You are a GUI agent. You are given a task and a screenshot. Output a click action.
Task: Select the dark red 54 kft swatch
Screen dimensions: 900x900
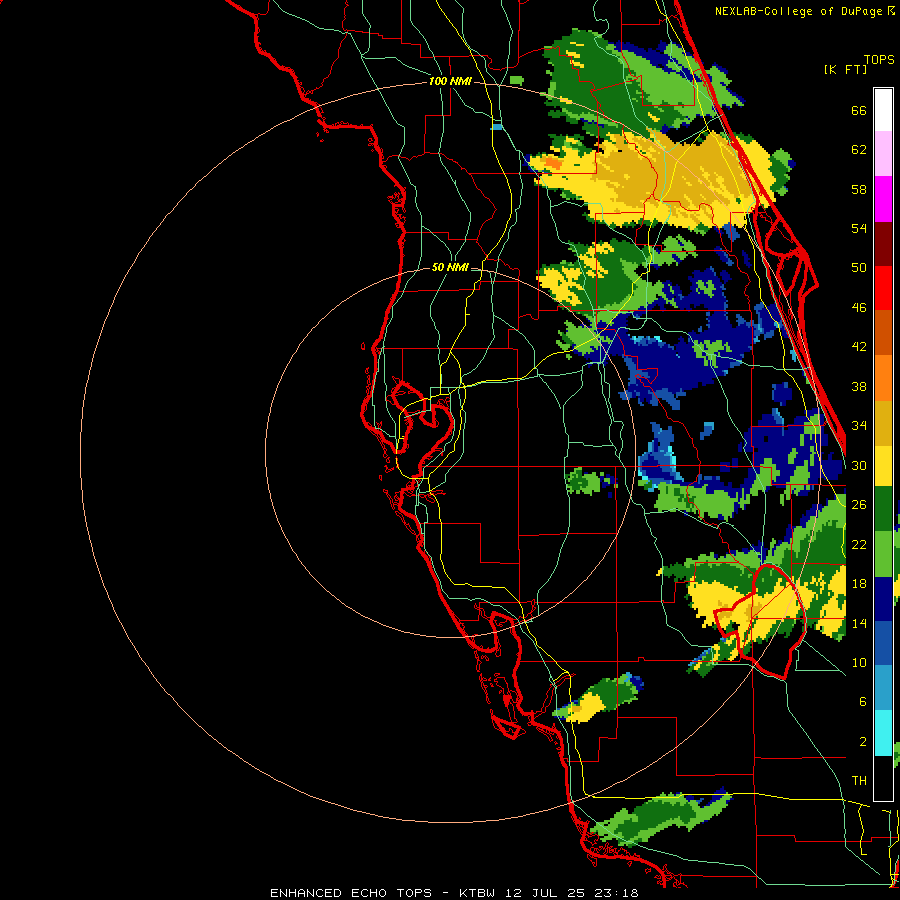click(883, 244)
